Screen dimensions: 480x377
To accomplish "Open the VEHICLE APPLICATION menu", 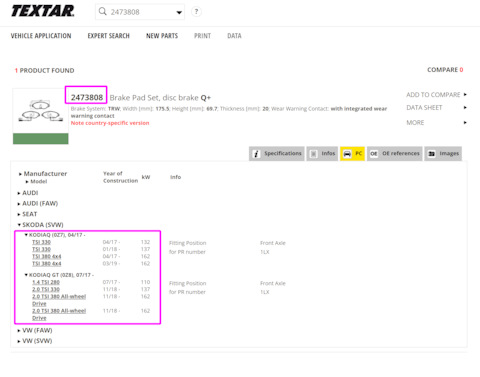I will click(x=41, y=36).
